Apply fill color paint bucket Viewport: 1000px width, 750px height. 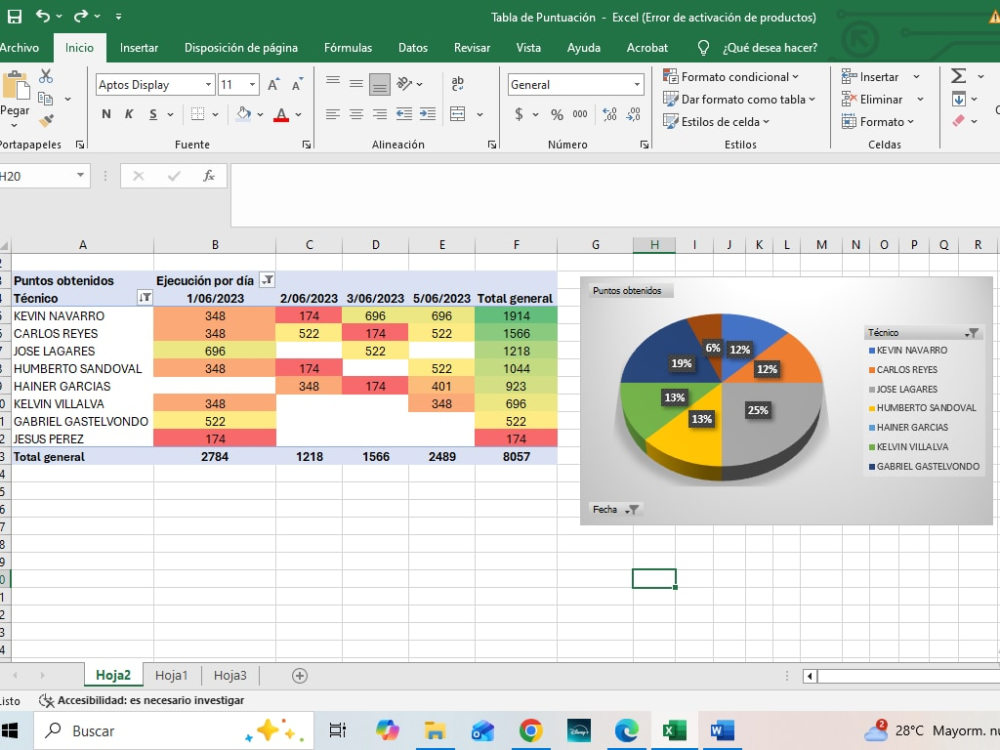pyautogui.click(x=243, y=114)
